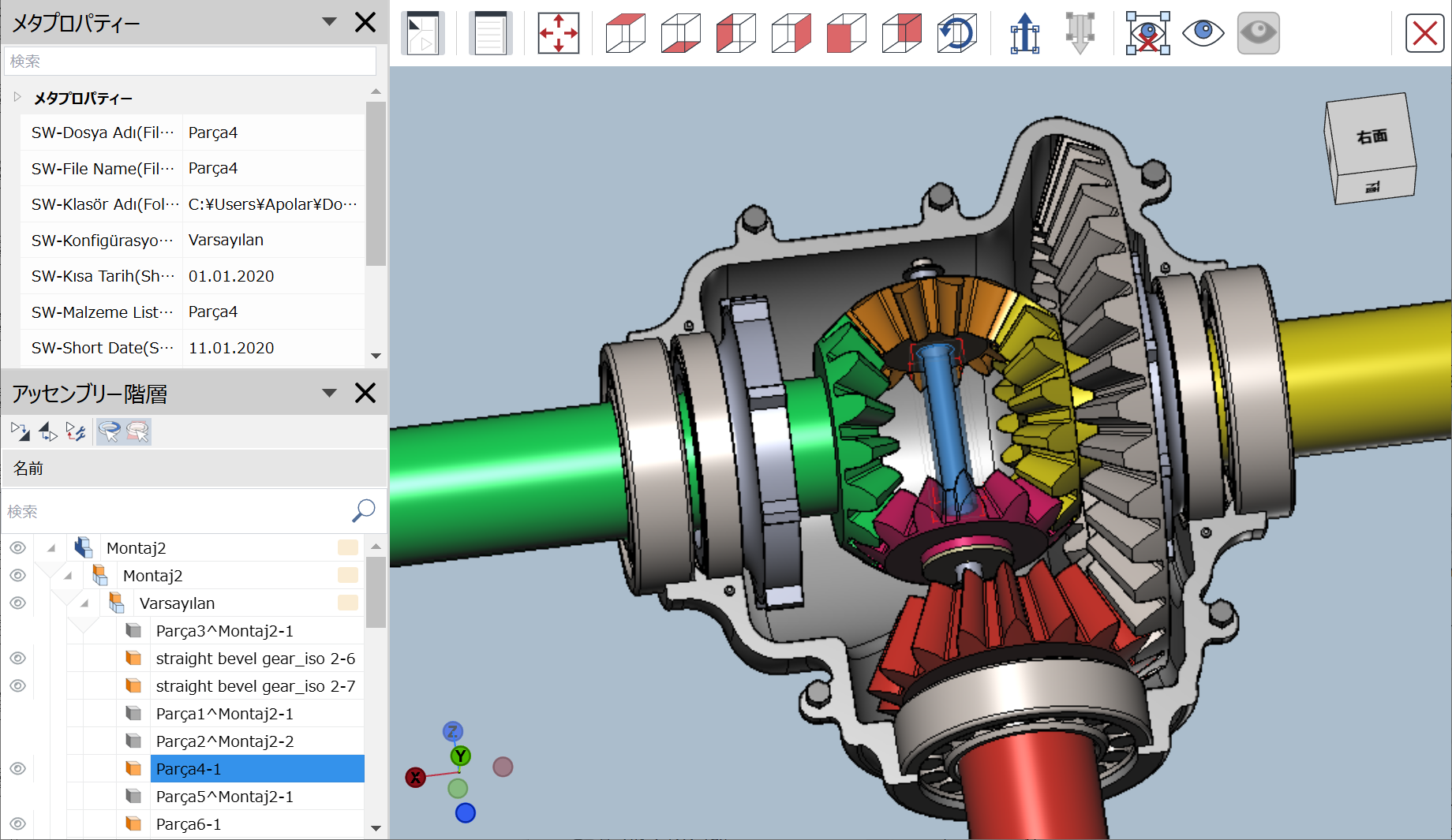
Task: Click the SW-Klasör Adı property value
Action: (273, 204)
